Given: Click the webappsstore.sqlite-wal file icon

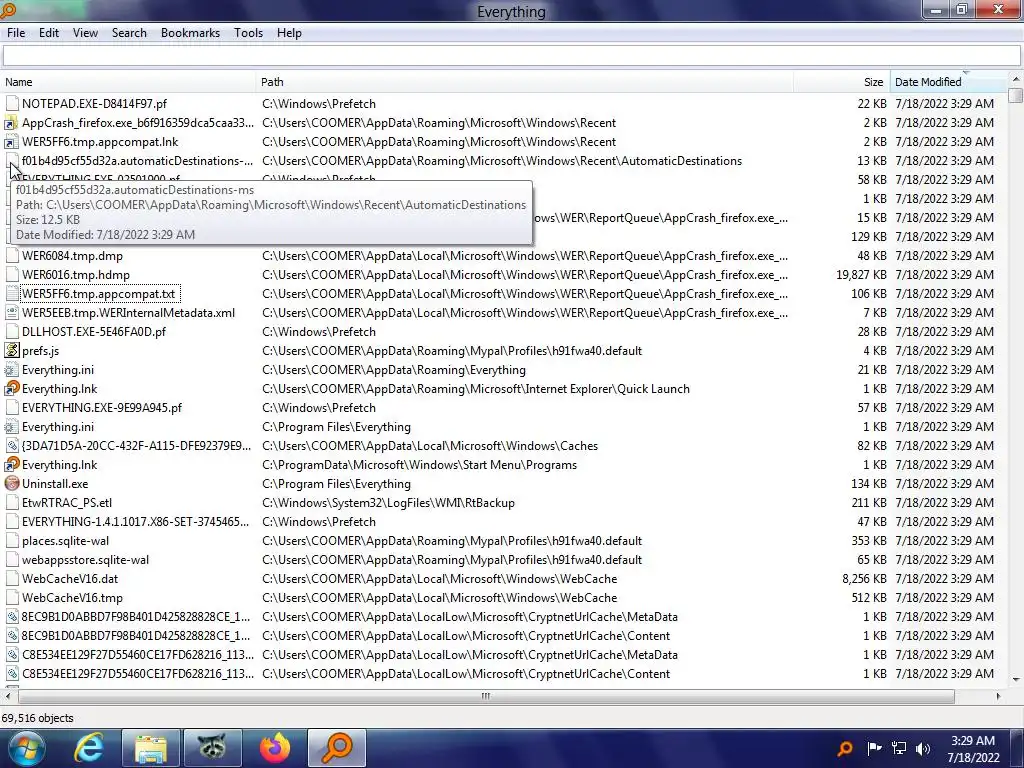Looking at the screenshot, I should (12, 560).
